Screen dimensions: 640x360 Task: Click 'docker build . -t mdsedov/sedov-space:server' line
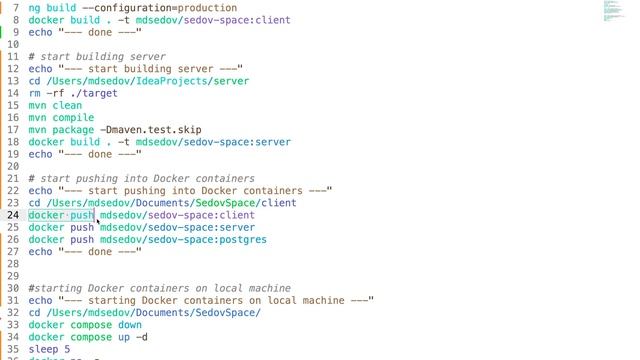click(x=160, y=142)
